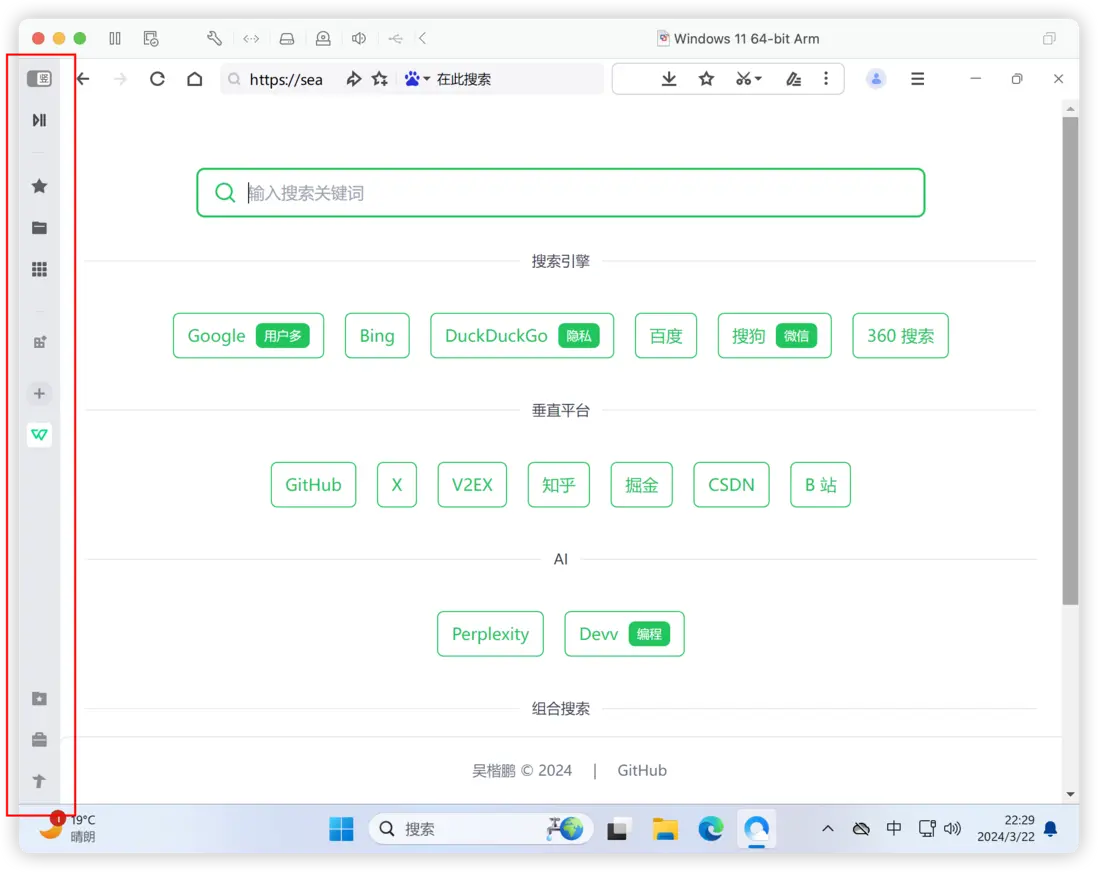Open the hamburger main menu

coord(917,79)
